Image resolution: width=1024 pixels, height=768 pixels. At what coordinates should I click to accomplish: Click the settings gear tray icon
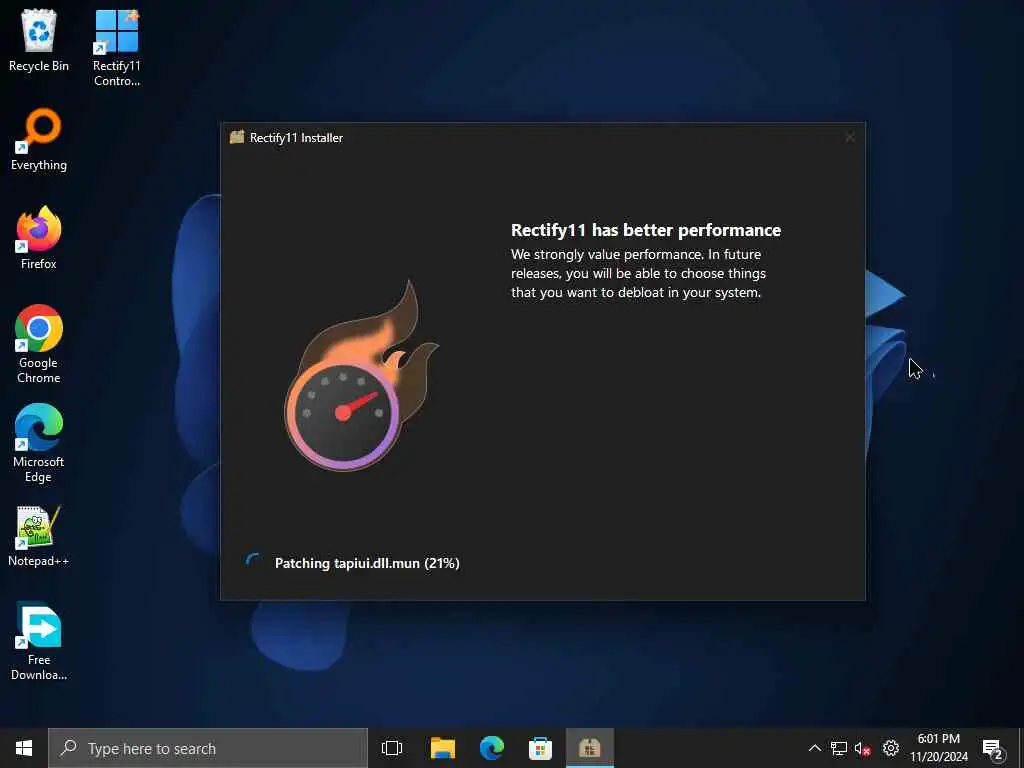pyautogui.click(x=891, y=748)
